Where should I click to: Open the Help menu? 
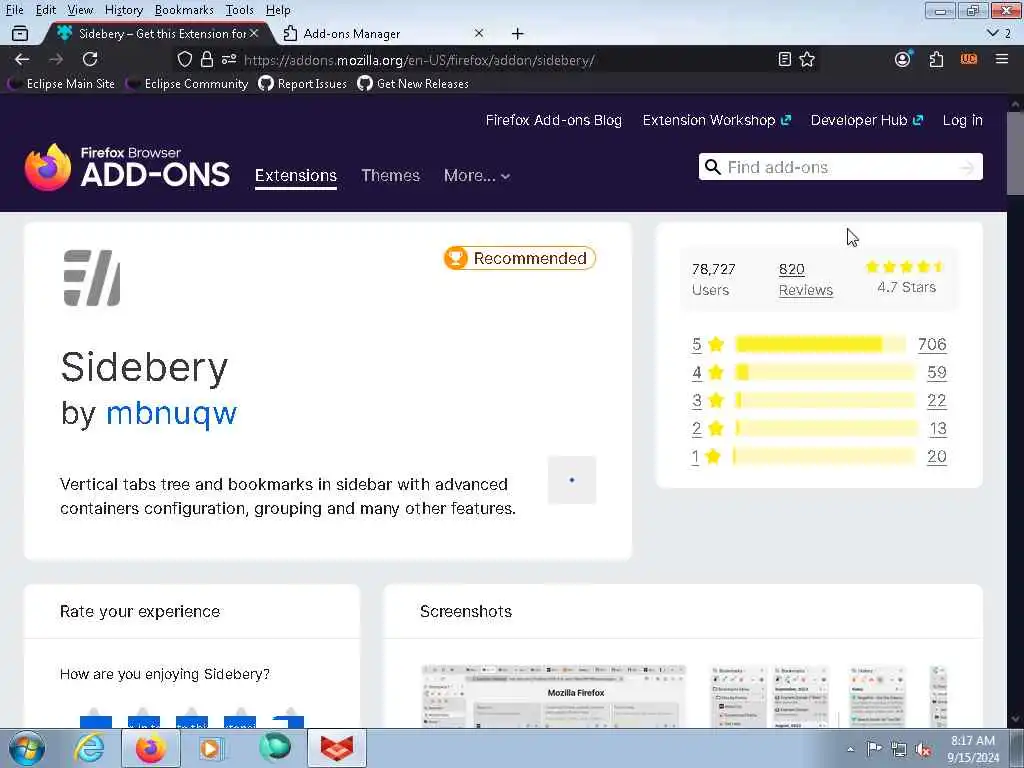pos(278,10)
